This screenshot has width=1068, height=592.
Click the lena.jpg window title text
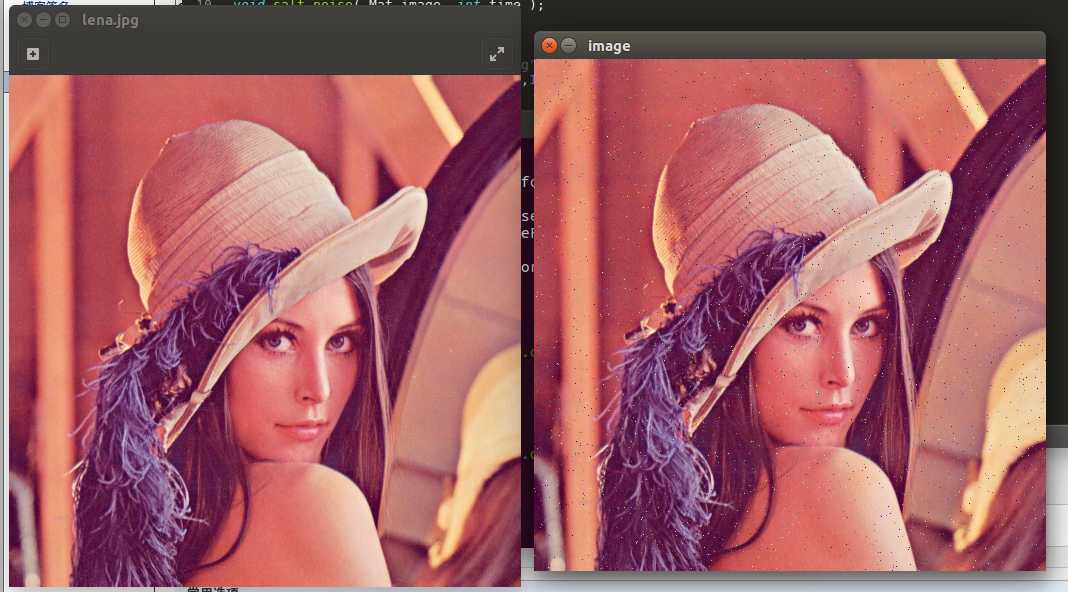(x=110, y=20)
